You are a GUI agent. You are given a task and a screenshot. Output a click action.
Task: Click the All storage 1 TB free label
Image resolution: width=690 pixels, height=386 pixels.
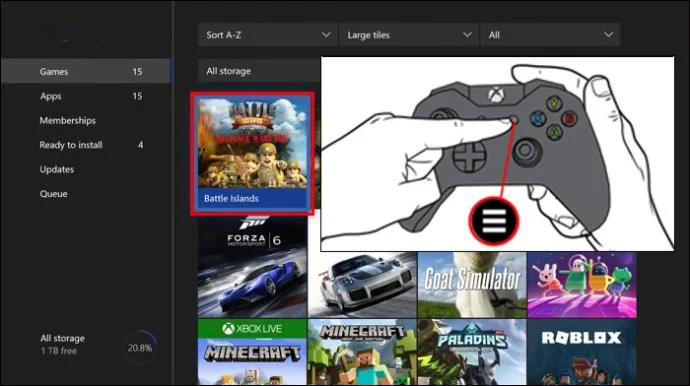point(62,344)
